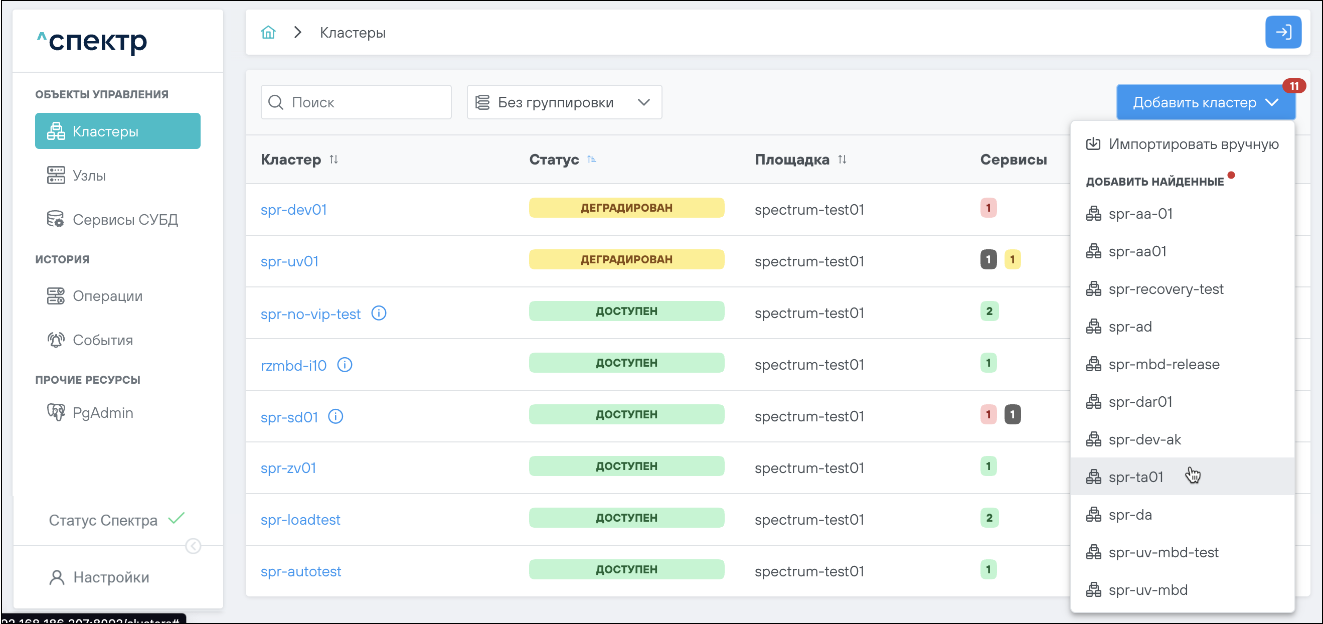Image resolution: width=1323 pixels, height=624 pixels.
Task: Open the spr-loadtest cluster link
Action: click(x=301, y=520)
